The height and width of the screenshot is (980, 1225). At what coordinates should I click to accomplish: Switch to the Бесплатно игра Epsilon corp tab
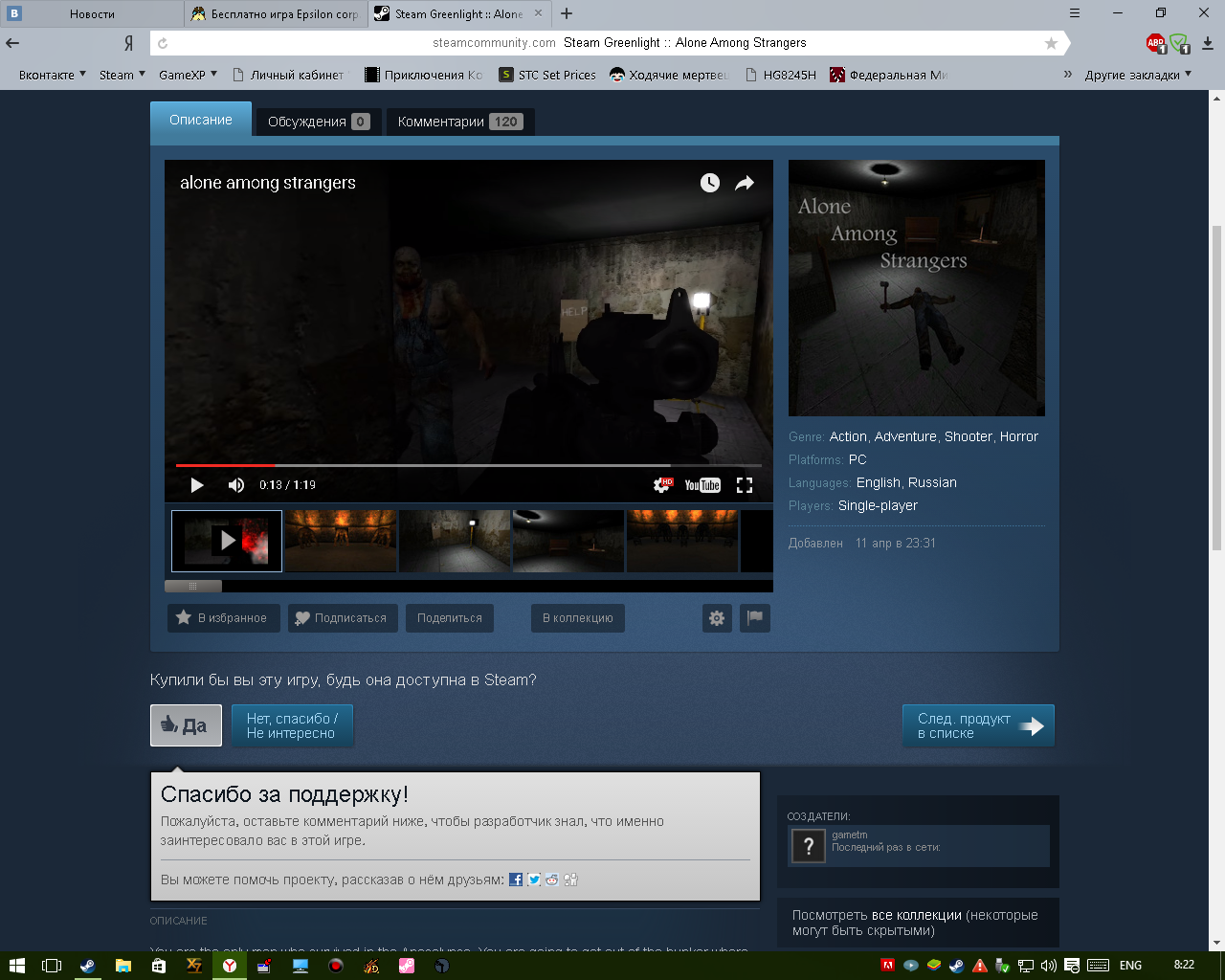[276, 14]
